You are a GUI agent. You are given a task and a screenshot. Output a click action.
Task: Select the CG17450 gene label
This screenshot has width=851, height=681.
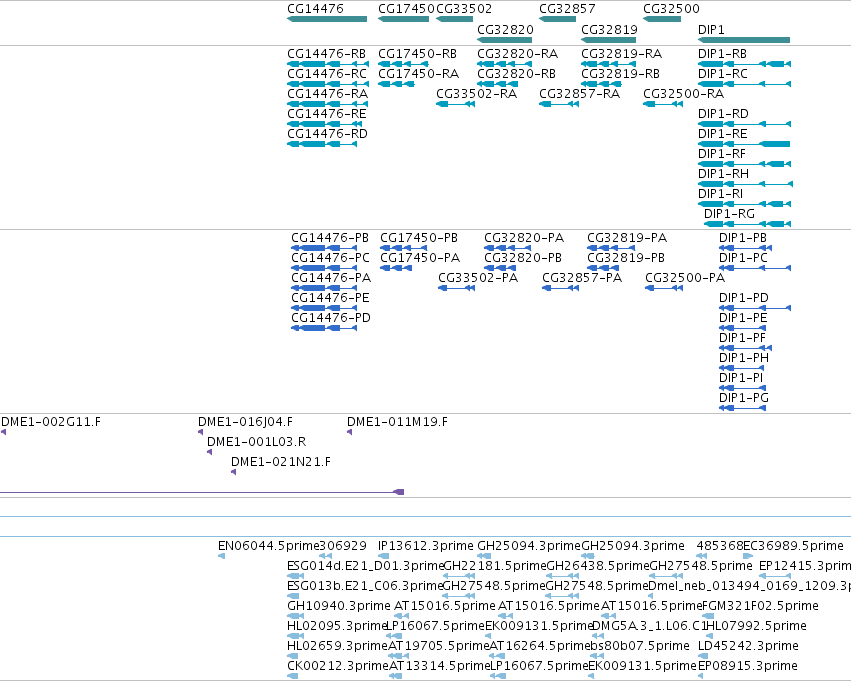407,9
